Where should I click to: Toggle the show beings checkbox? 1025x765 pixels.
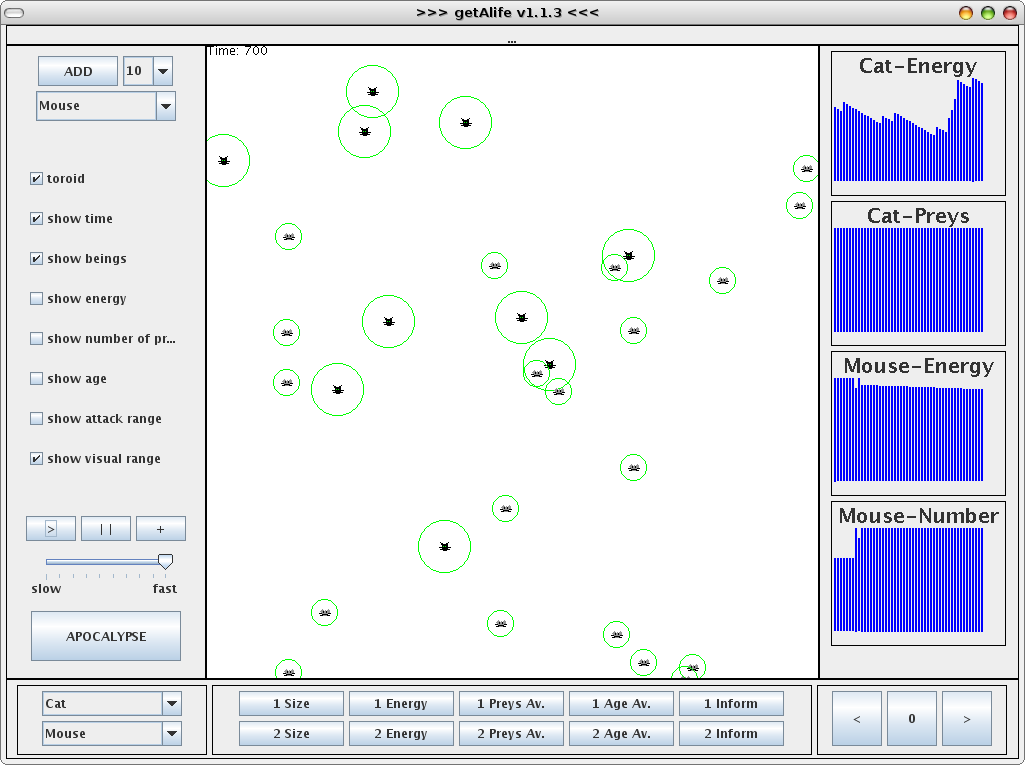pos(37,258)
